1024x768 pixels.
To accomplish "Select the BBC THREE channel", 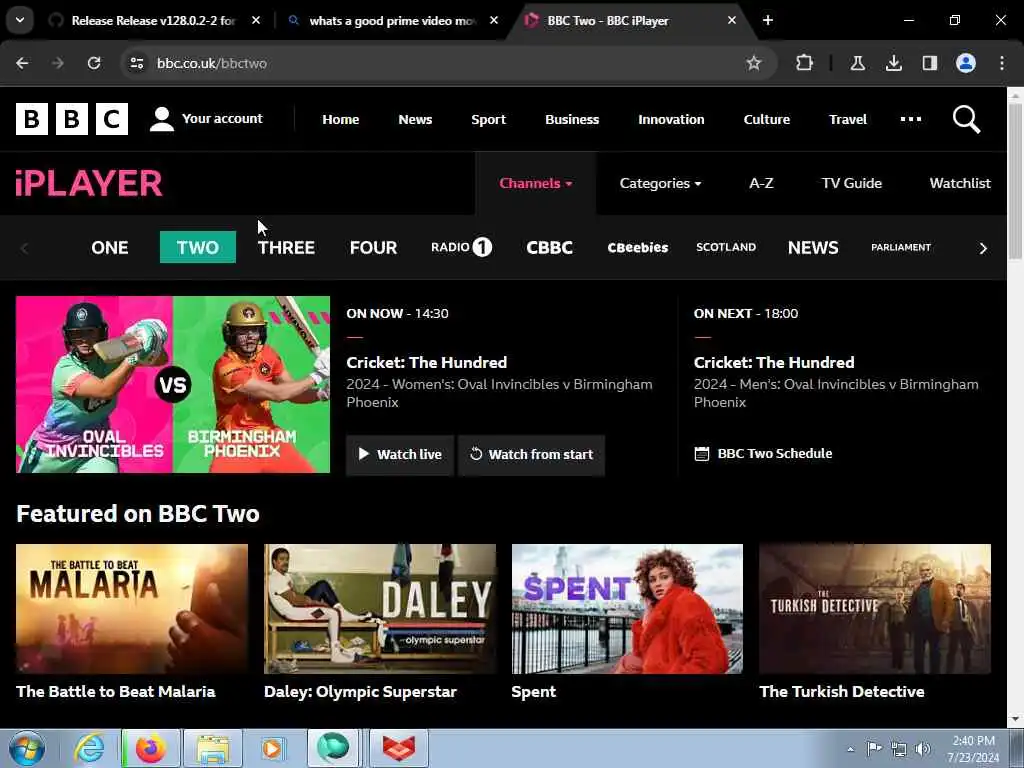I will [x=286, y=248].
